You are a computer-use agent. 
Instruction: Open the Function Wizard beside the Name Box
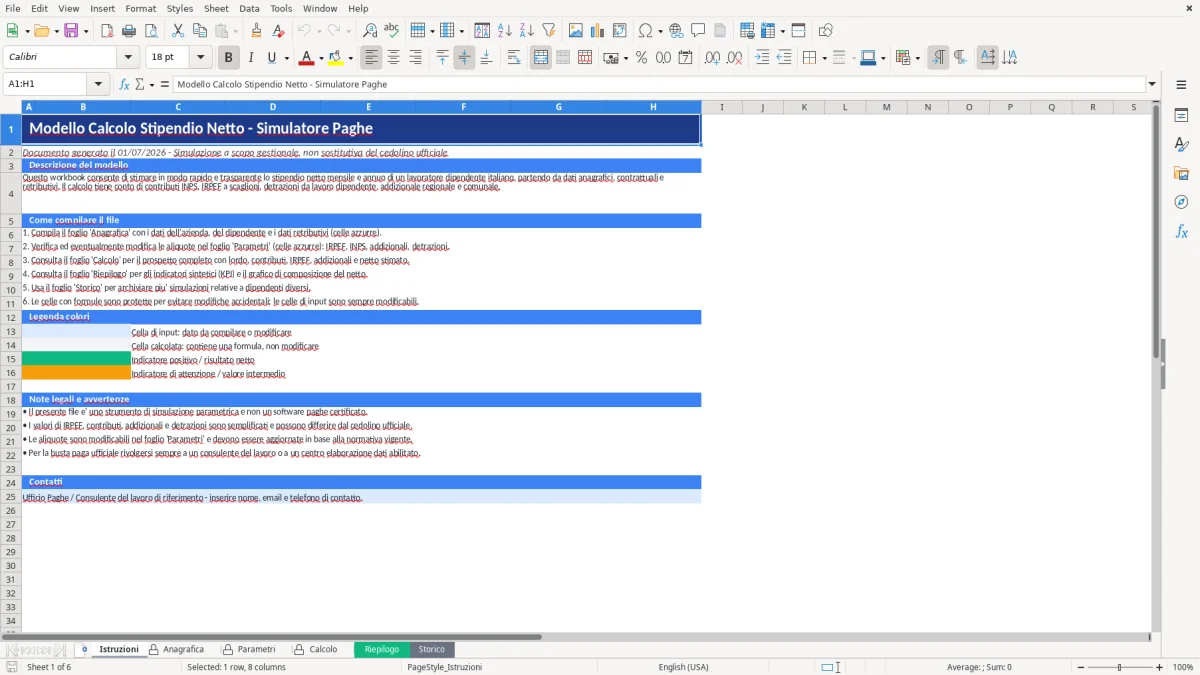tap(125, 84)
